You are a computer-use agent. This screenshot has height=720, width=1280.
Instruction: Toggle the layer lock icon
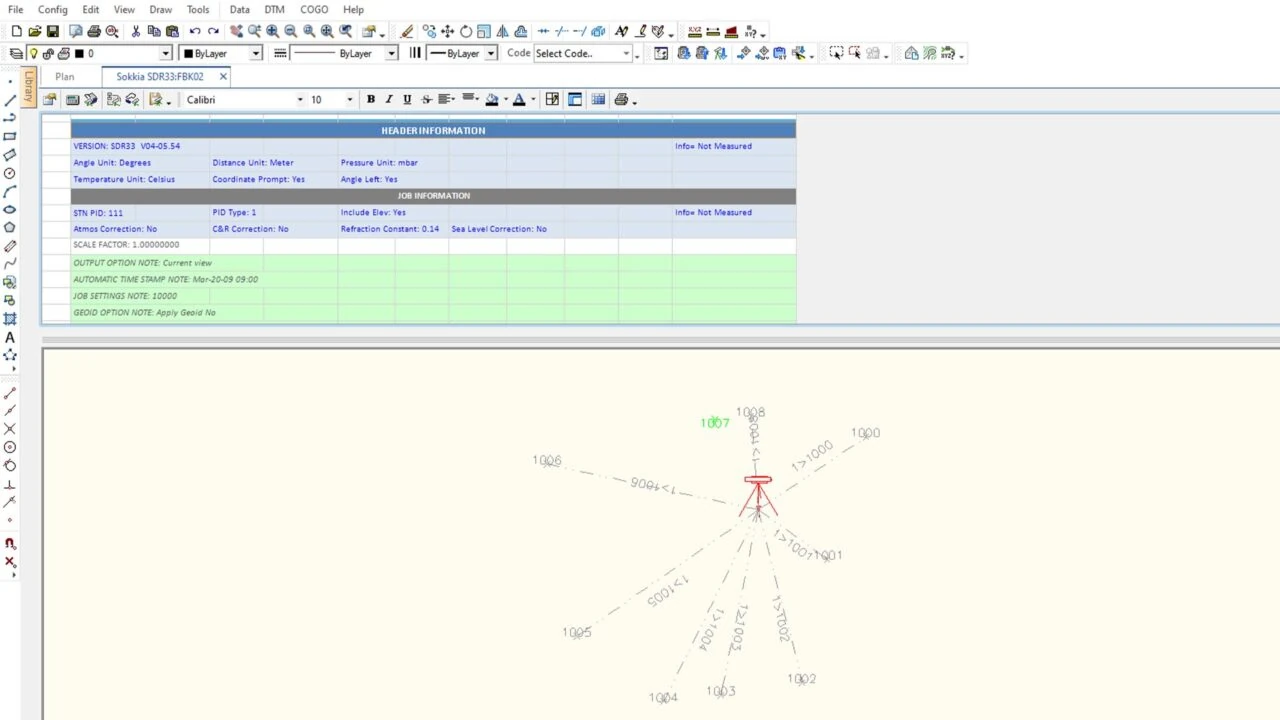coord(48,53)
